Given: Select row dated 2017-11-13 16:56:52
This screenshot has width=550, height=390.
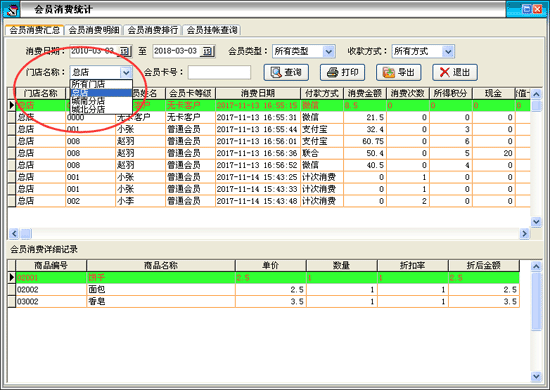Looking at the screenshot, I should click(x=269, y=165).
